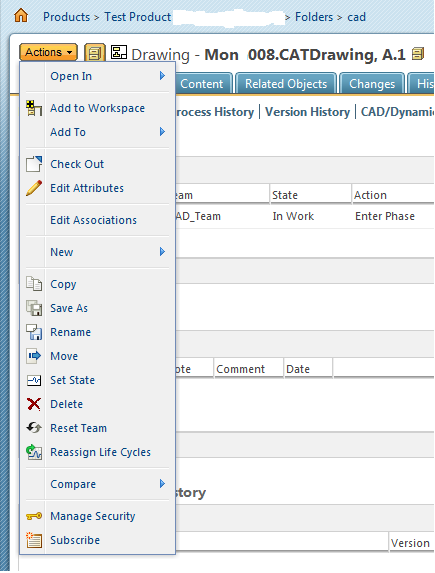Go to Folders in the breadcrumb
Viewport: 435px width, 573px height.
coord(314,17)
